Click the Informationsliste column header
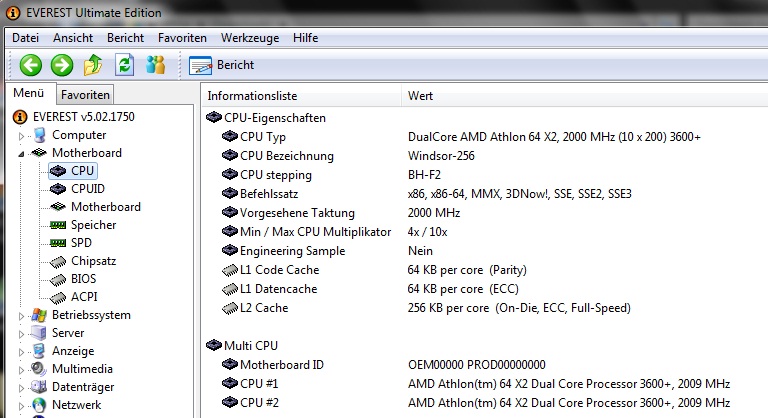 [302, 96]
